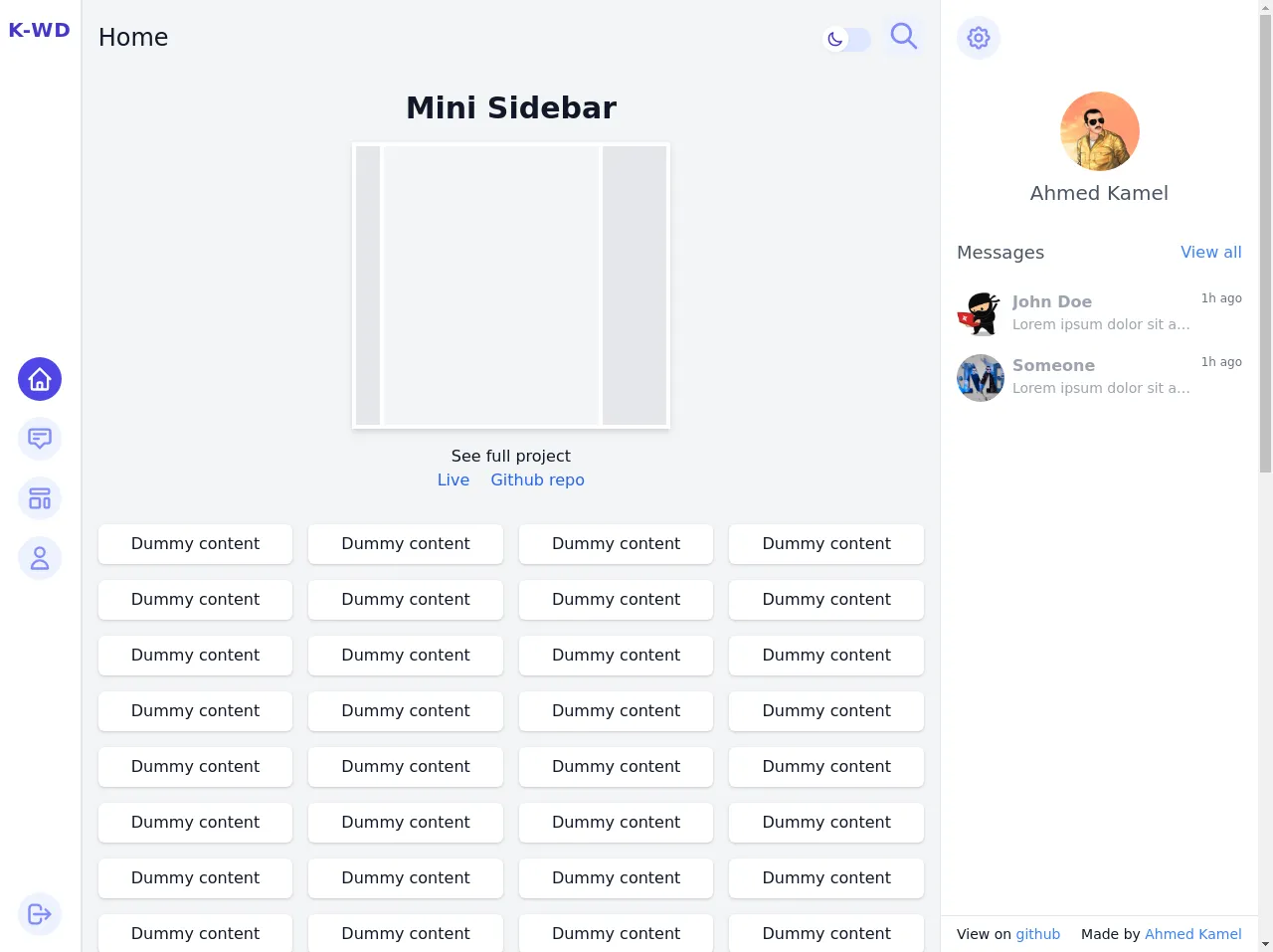The width and height of the screenshot is (1273, 952).
Task: Select the layout template sidebar icon
Action: click(x=40, y=498)
